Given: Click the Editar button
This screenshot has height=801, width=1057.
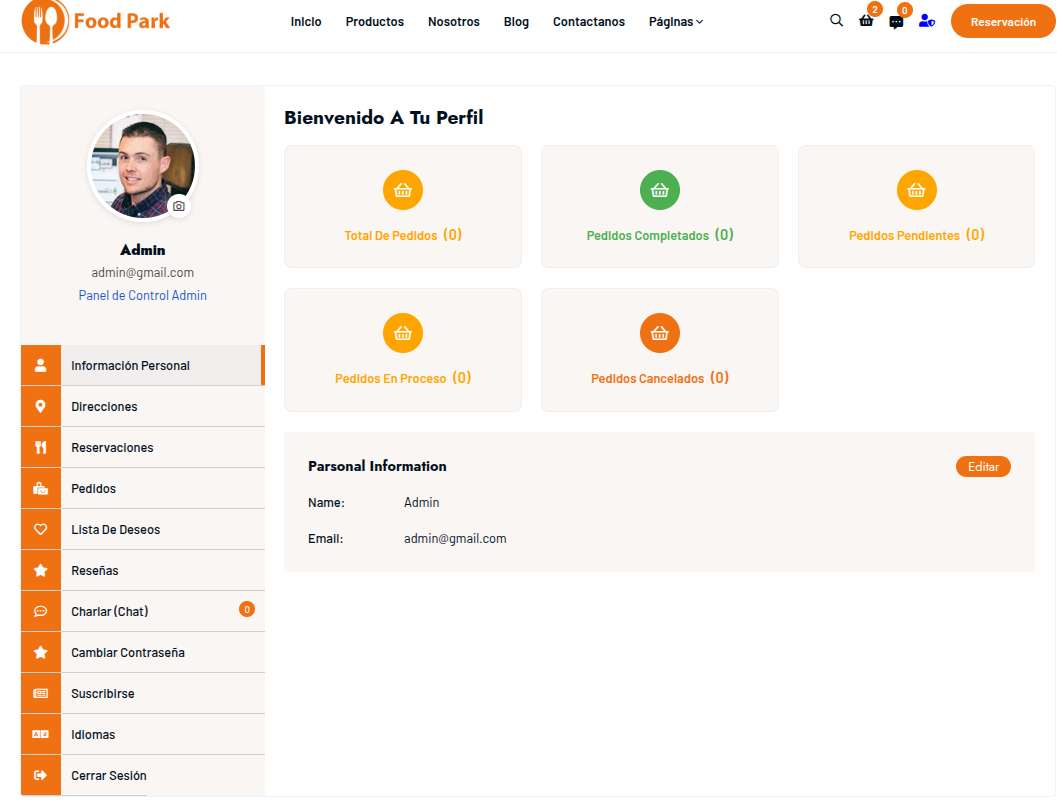Looking at the screenshot, I should click(983, 467).
